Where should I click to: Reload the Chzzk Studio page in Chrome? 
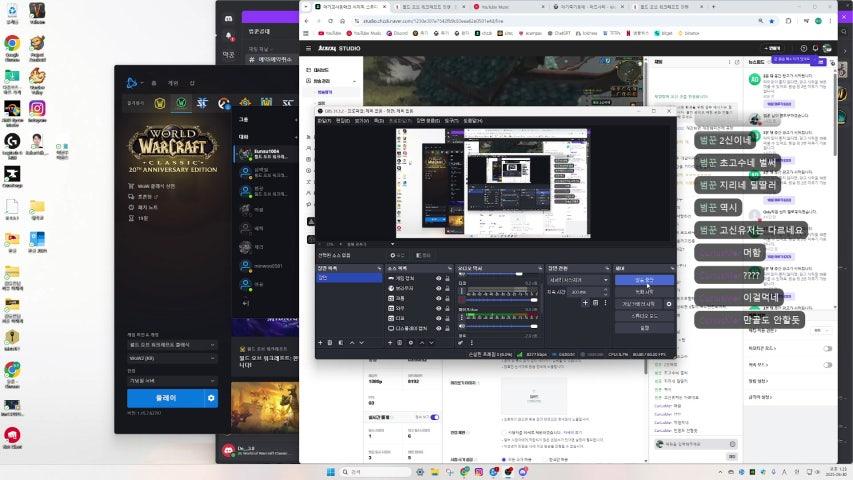coord(330,21)
